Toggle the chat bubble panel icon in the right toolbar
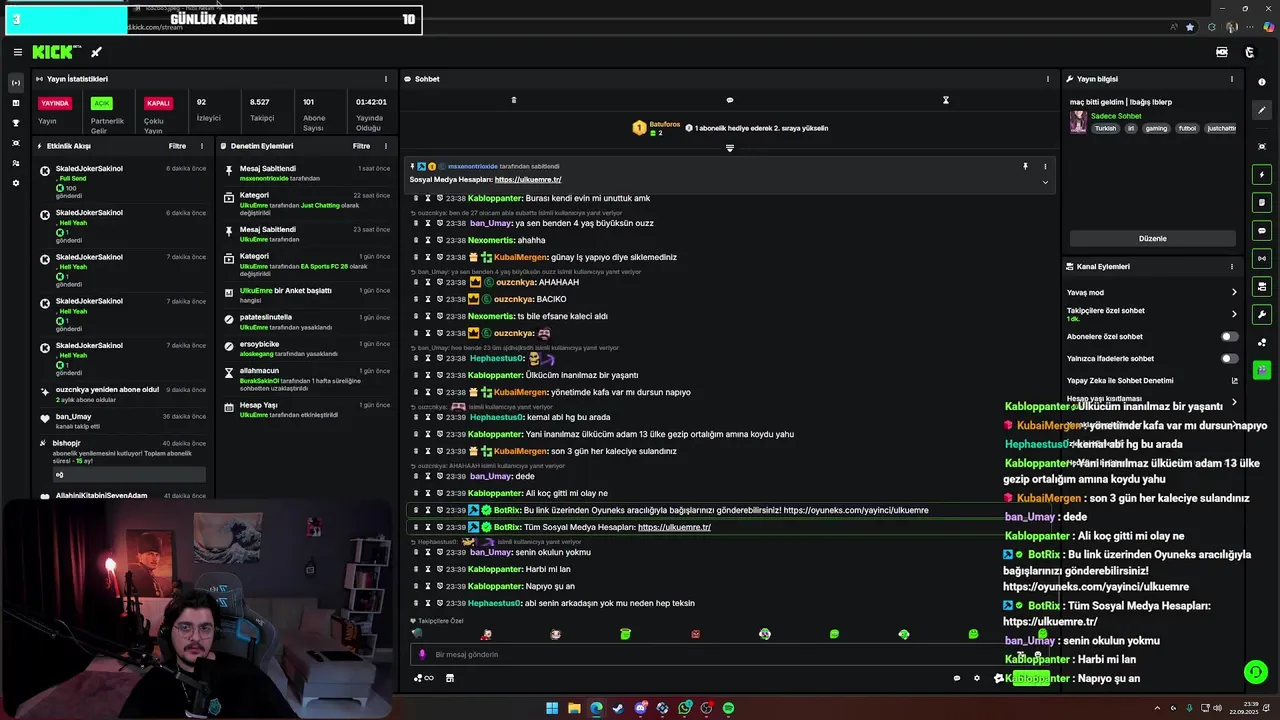 1262,231
